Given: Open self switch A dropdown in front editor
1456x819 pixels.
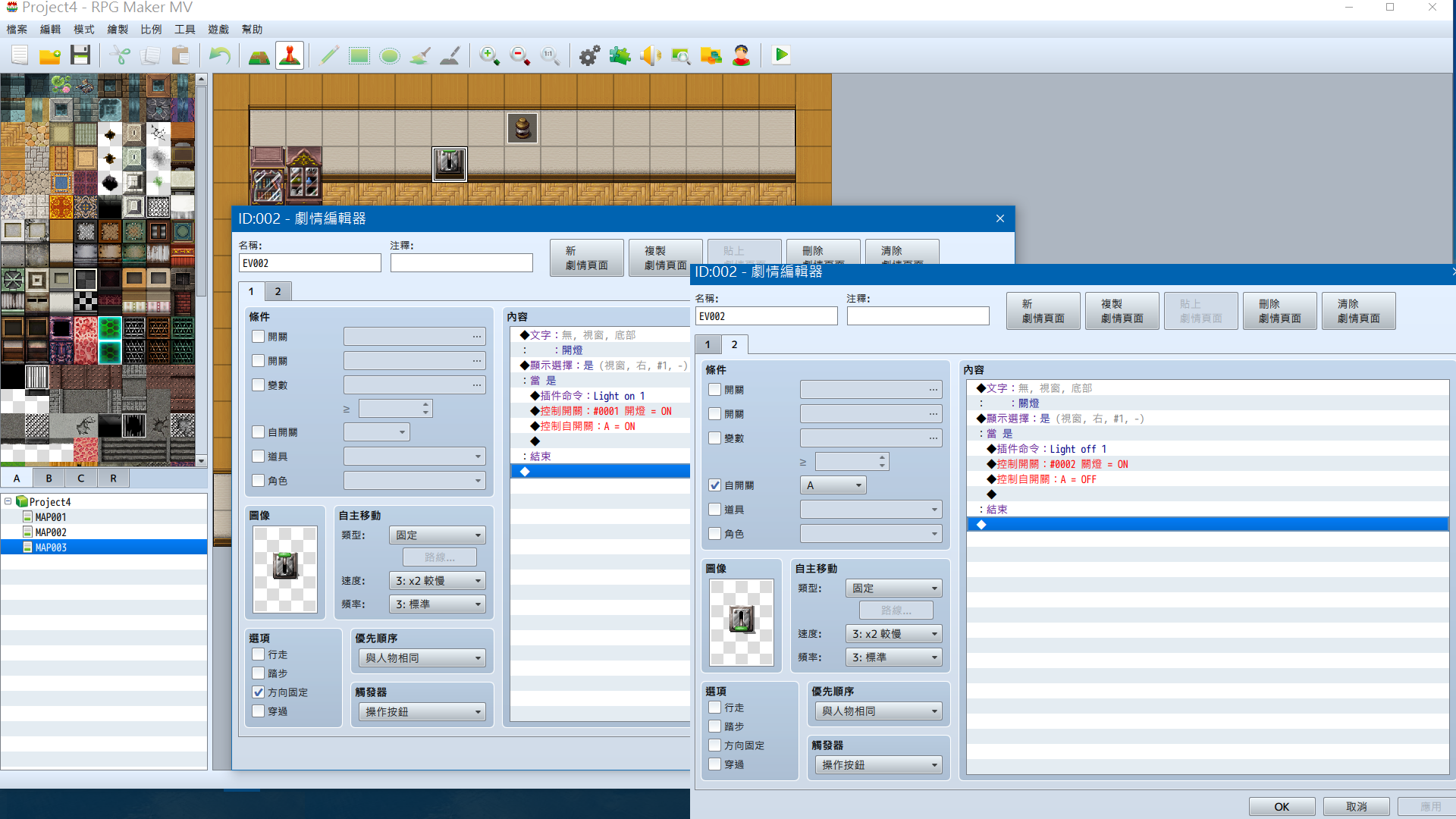Looking at the screenshot, I should tap(833, 485).
